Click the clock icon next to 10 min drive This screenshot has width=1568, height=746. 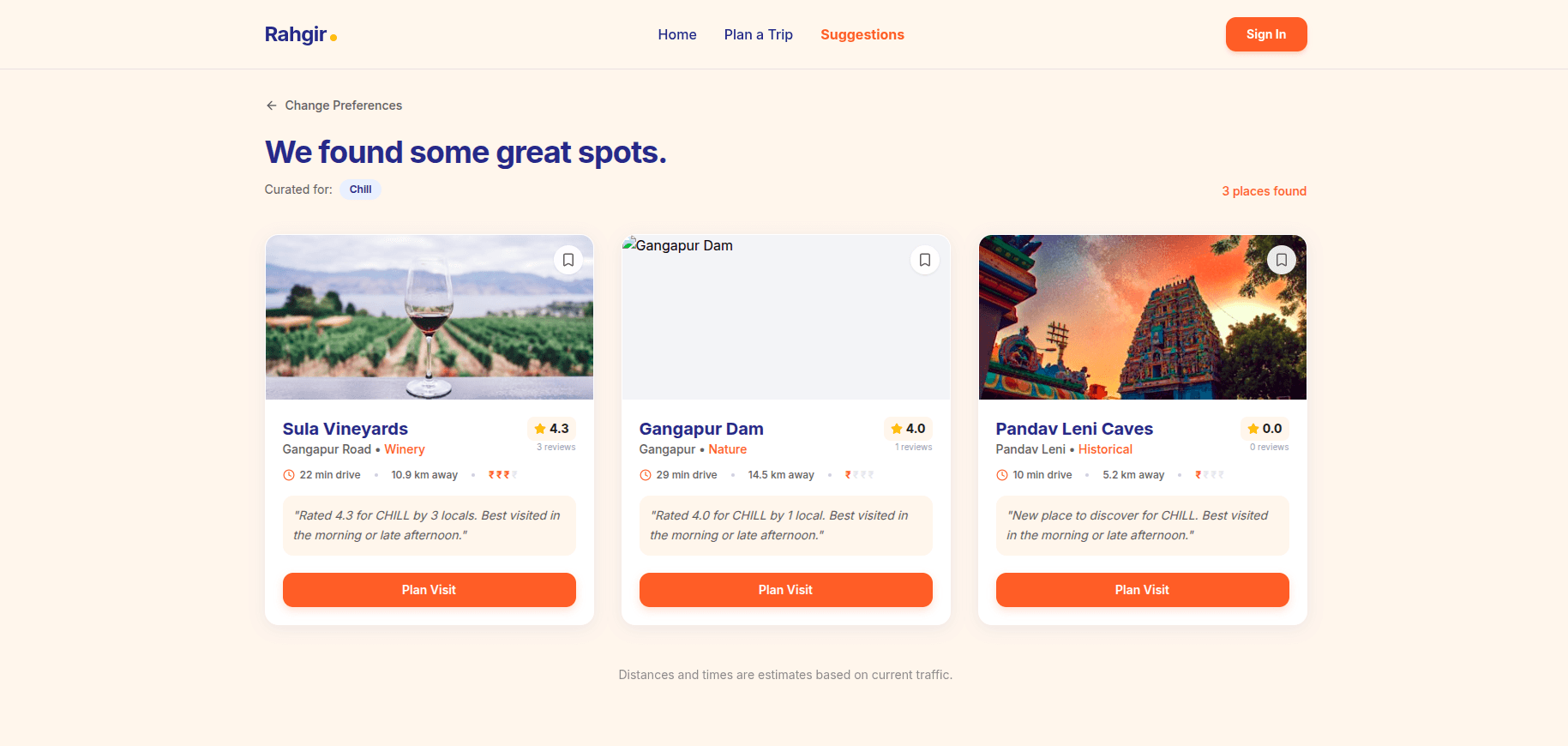point(1002,475)
